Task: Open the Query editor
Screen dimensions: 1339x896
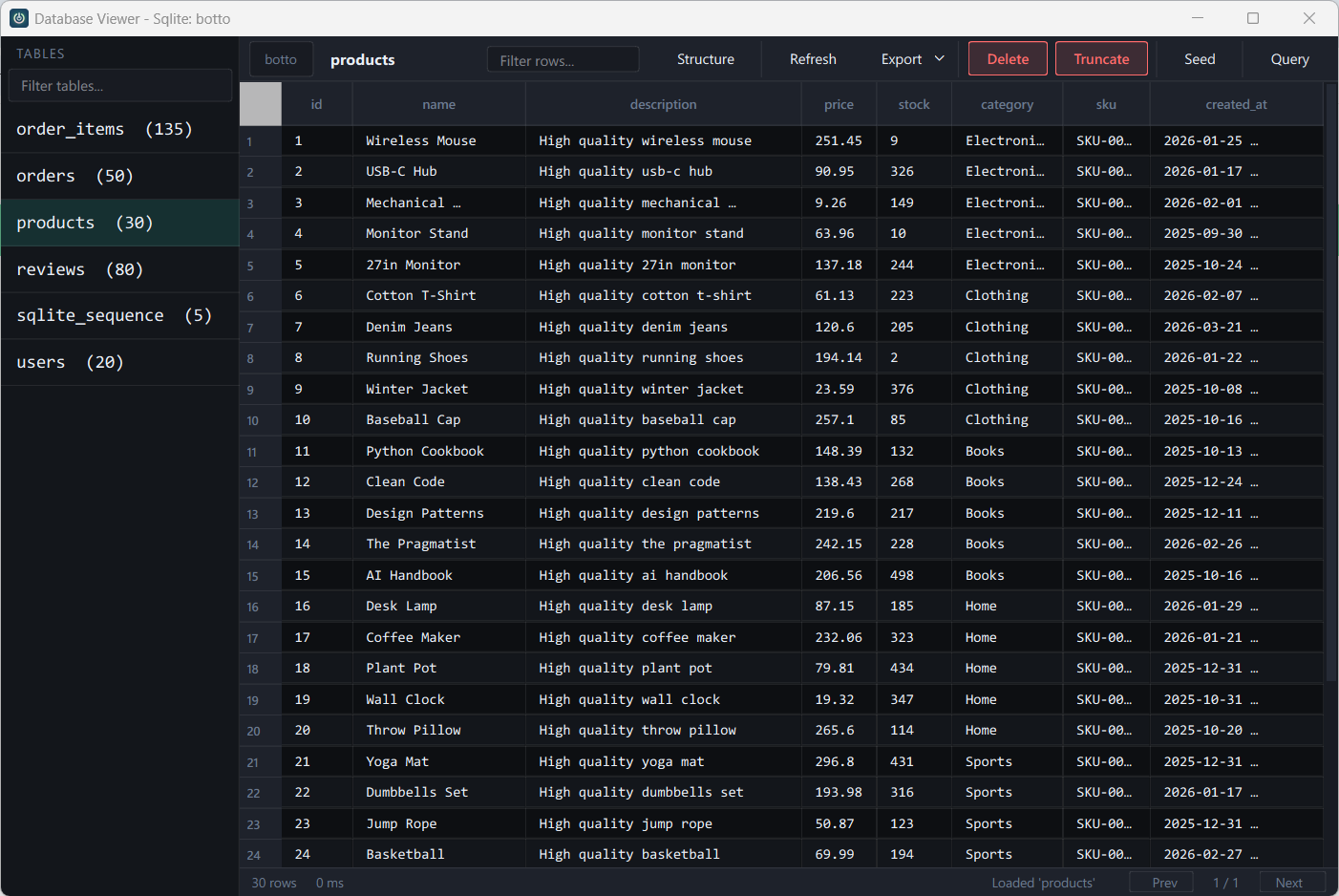Action: [1289, 59]
